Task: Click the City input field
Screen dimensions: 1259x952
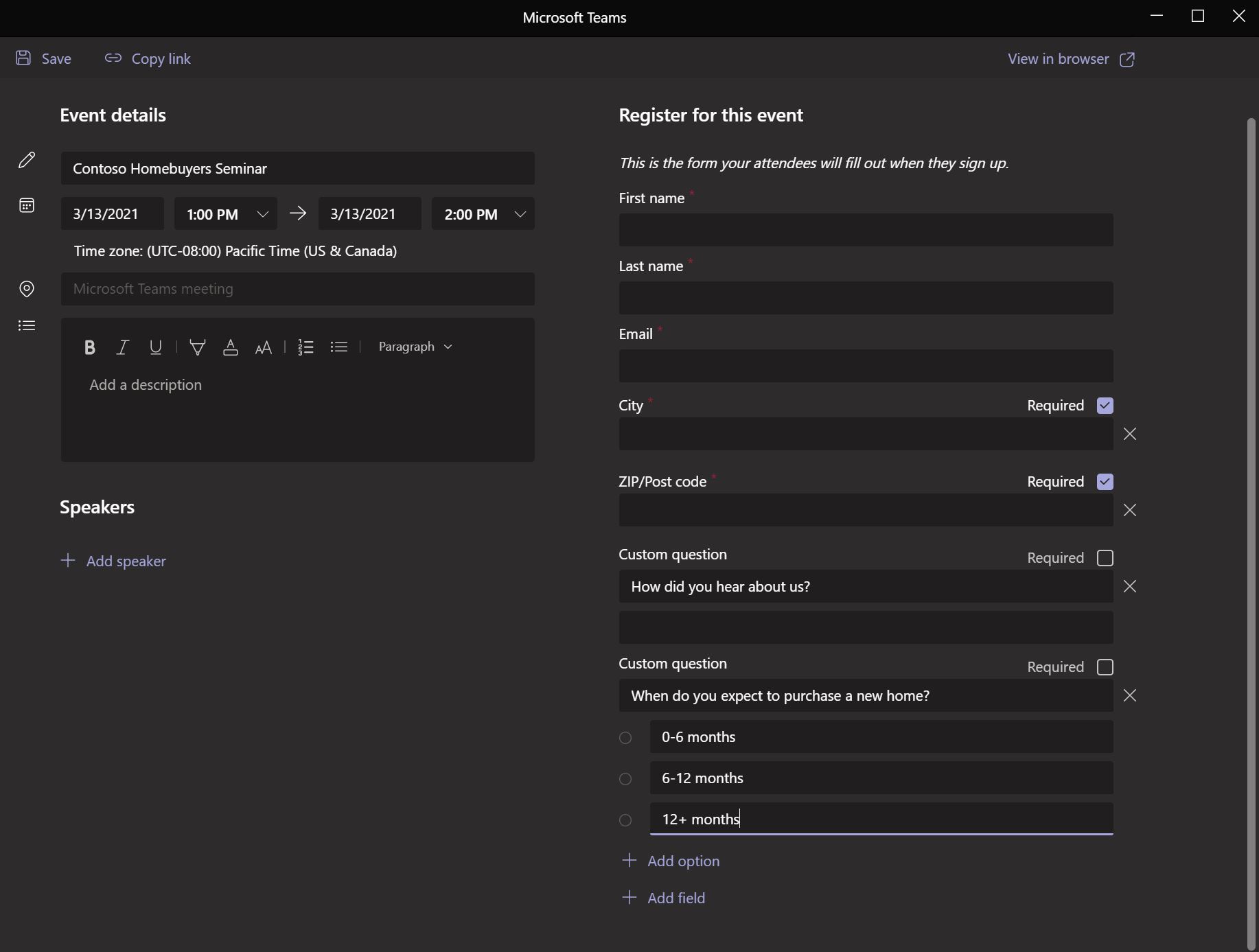Action: pyautogui.click(x=866, y=434)
